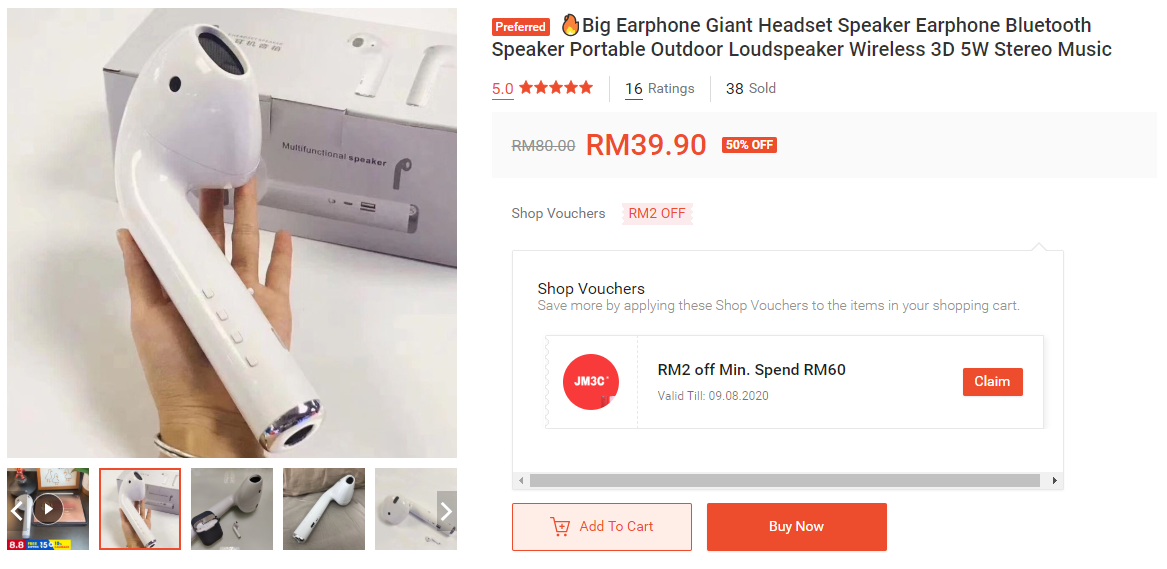The width and height of the screenshot is (1167, 569).
Task: Go to previous thumbnails with left arrow
Action: pos(17,510)
